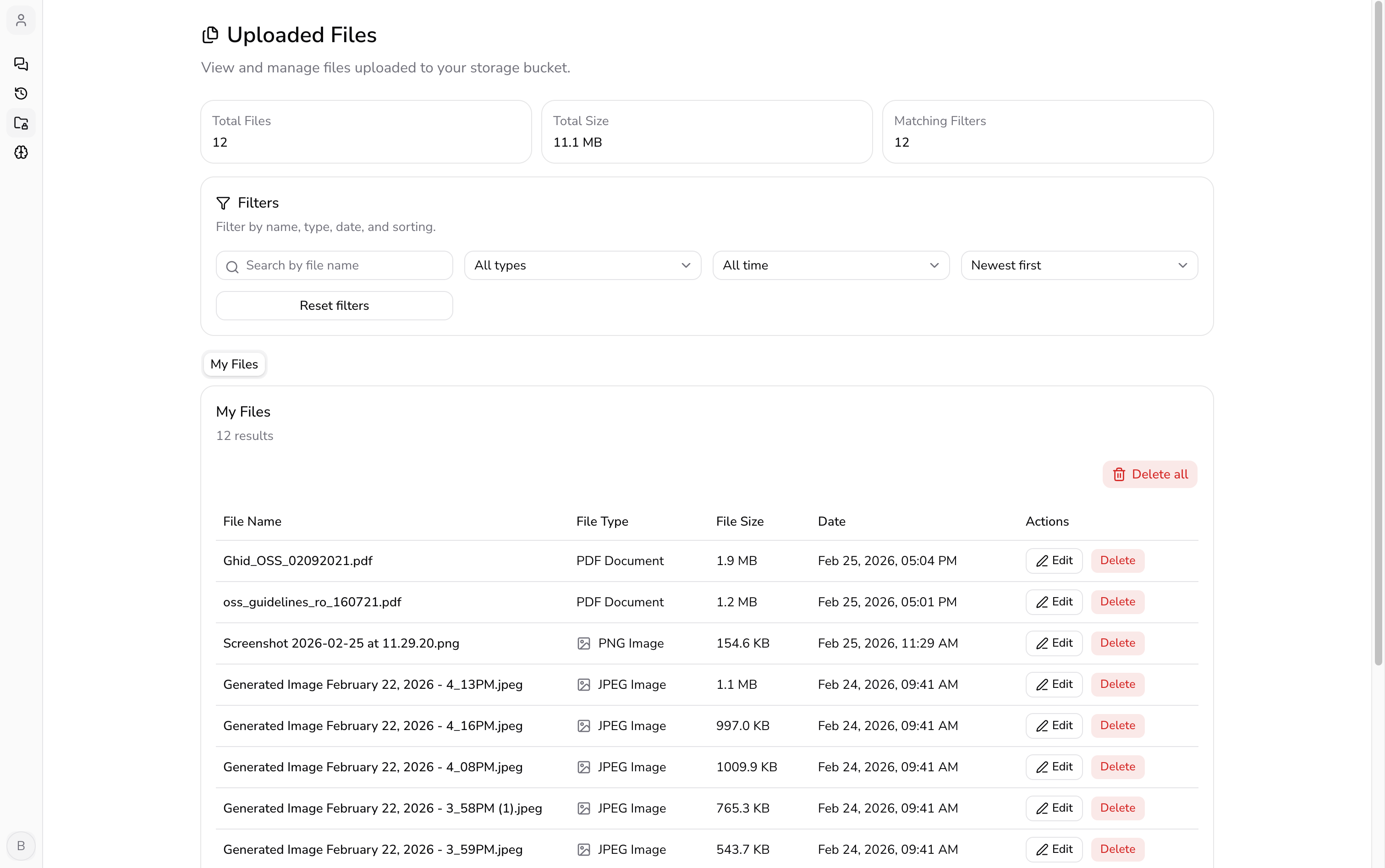Viewport: 1385px width, 868px height.
Task: Click the magnifier icon in the search field
Action: 232,266
